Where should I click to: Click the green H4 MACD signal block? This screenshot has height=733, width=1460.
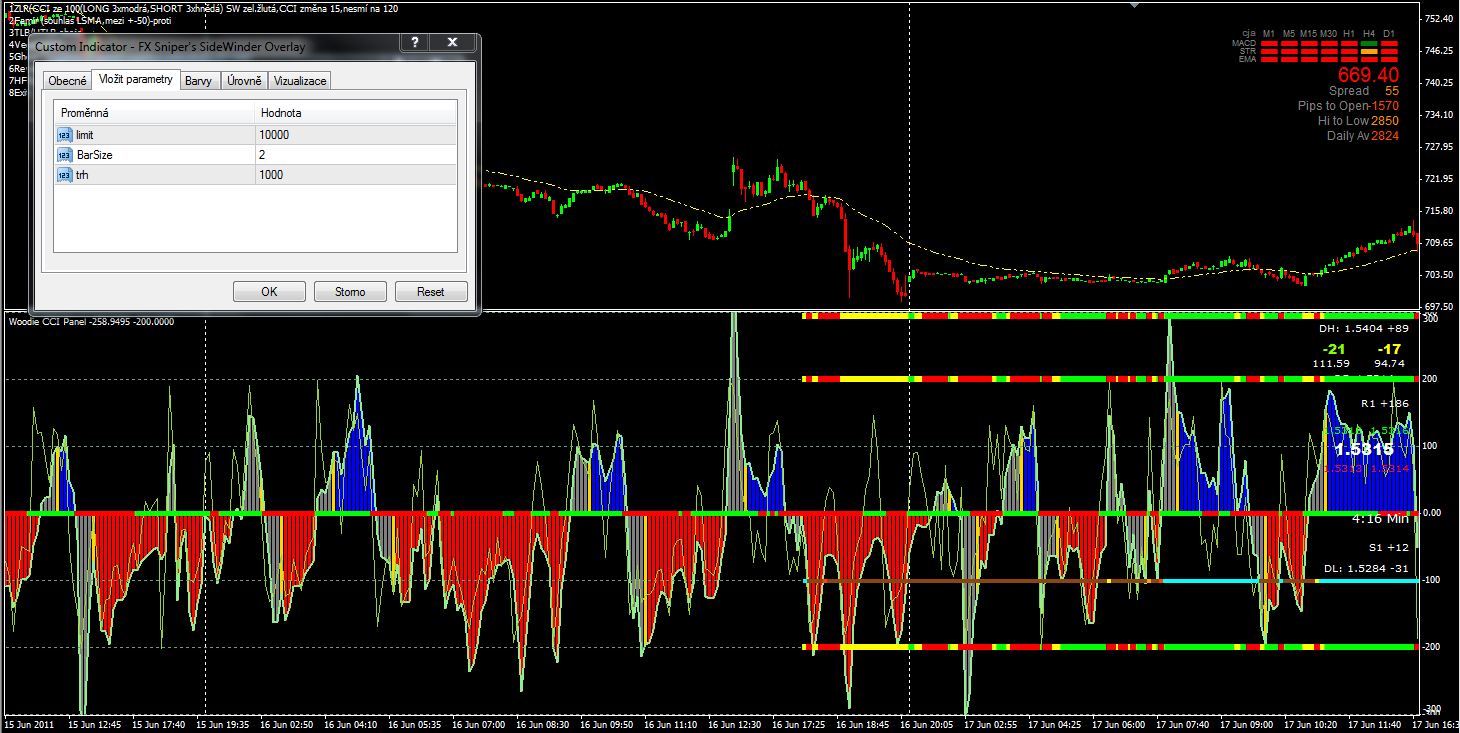[x=1369, y=44]
